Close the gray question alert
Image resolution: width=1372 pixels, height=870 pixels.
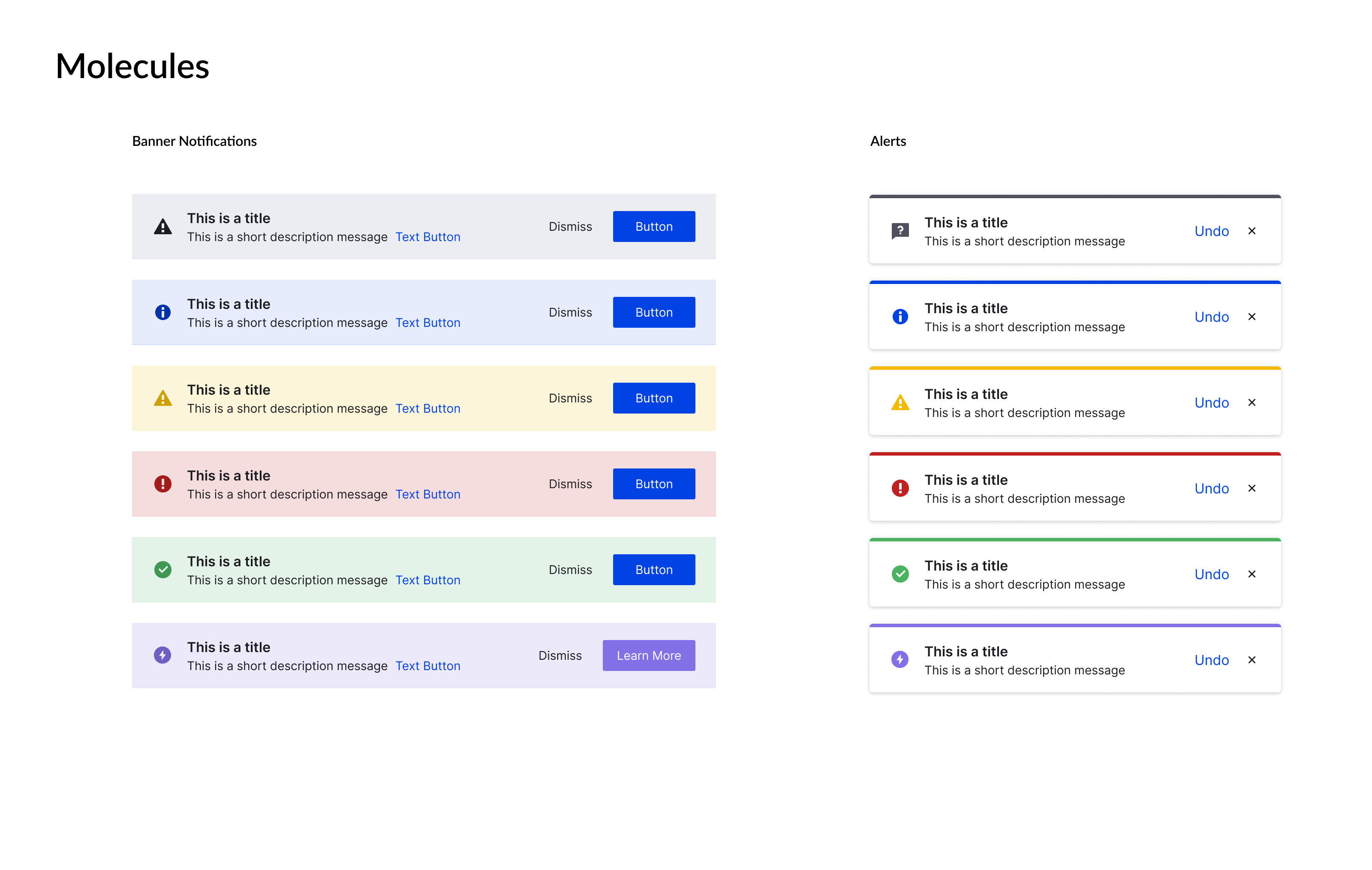pos(1251,231)
